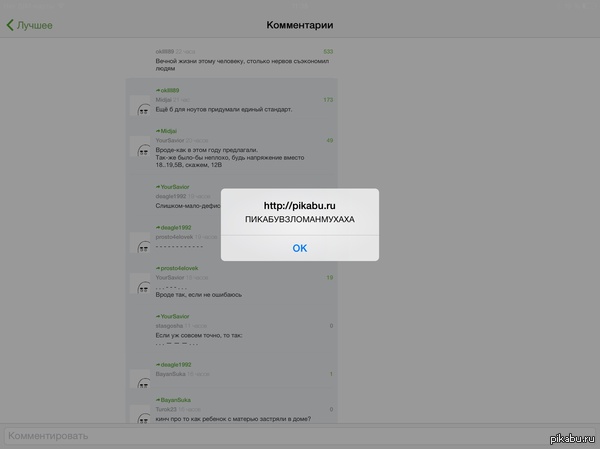Tap the green BayanSuka reply link
The width and height of the screenshot is (600, 449).
(175, 397)
